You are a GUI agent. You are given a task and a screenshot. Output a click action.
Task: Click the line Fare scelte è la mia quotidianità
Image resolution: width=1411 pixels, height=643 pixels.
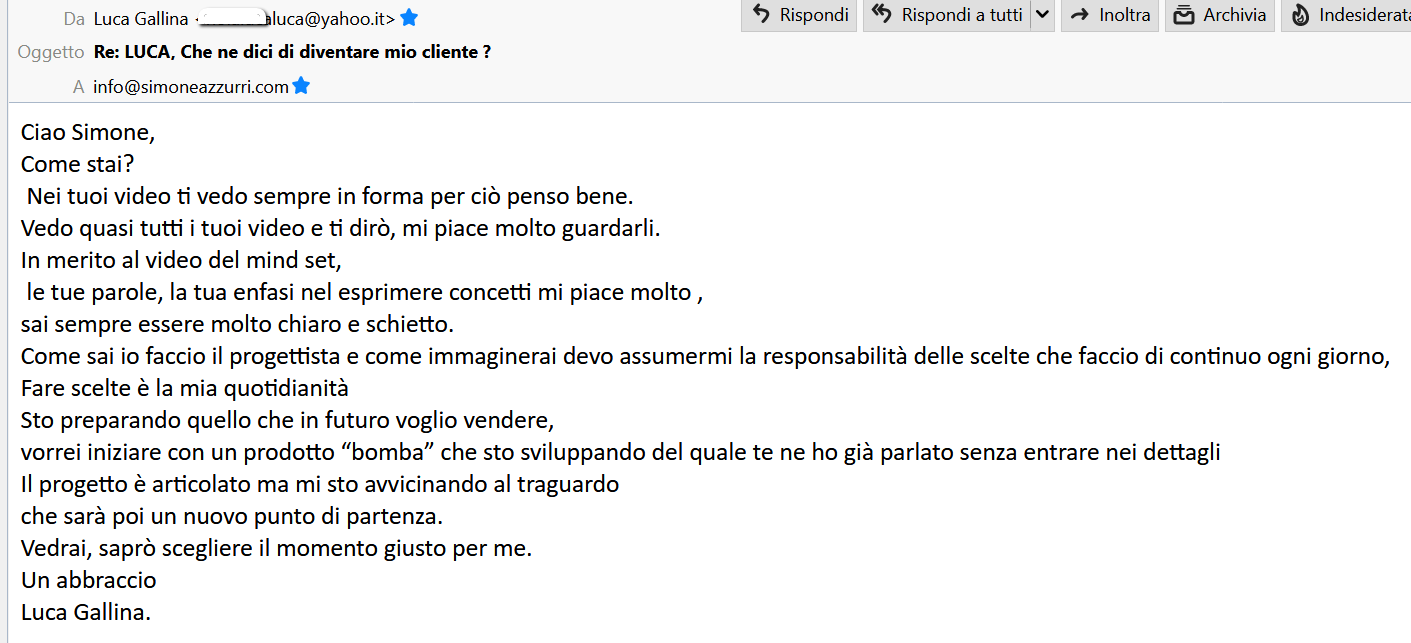coord(184,388)
